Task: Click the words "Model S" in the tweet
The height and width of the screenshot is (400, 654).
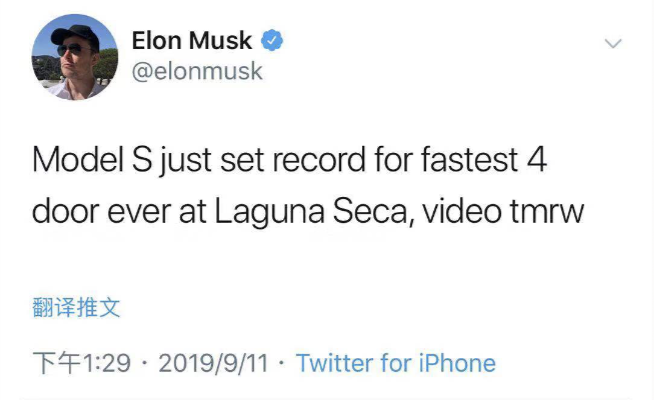Action: pyautogui.click(x=92, y=160)
